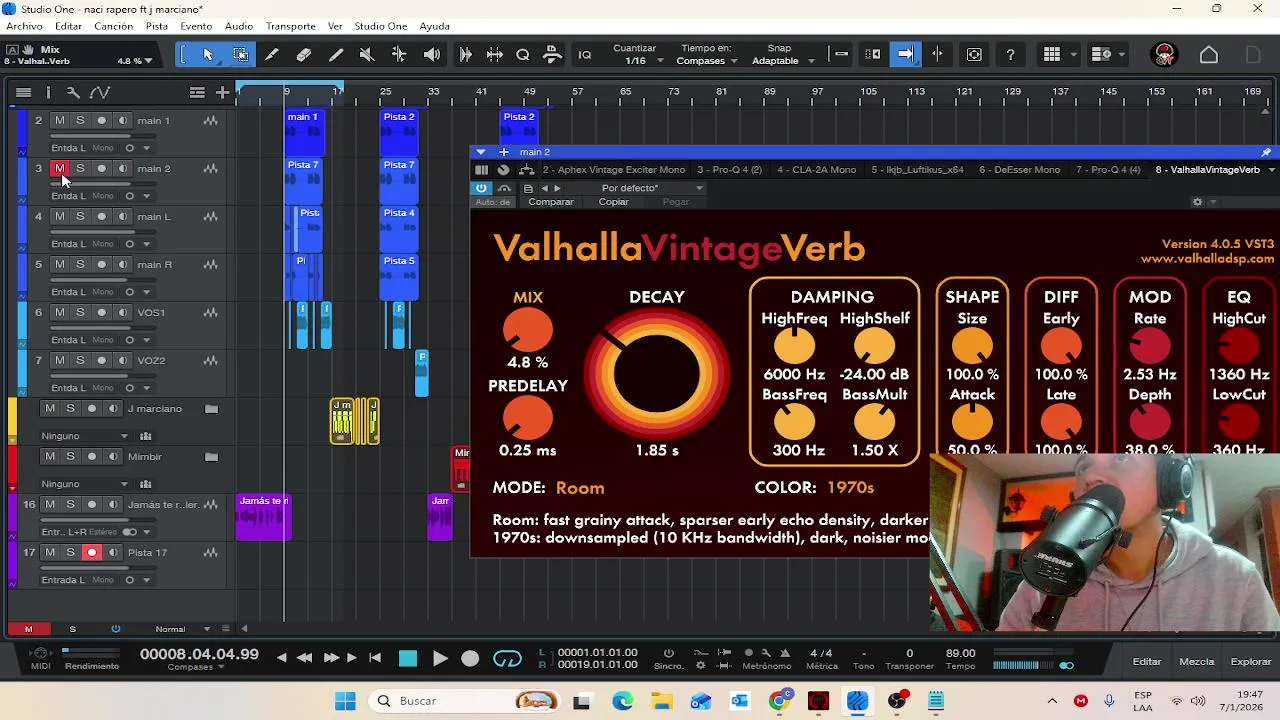Click the wrench track tools icon
The width and height of the screenshot is (1280, 720).
(x=73, y=92)
